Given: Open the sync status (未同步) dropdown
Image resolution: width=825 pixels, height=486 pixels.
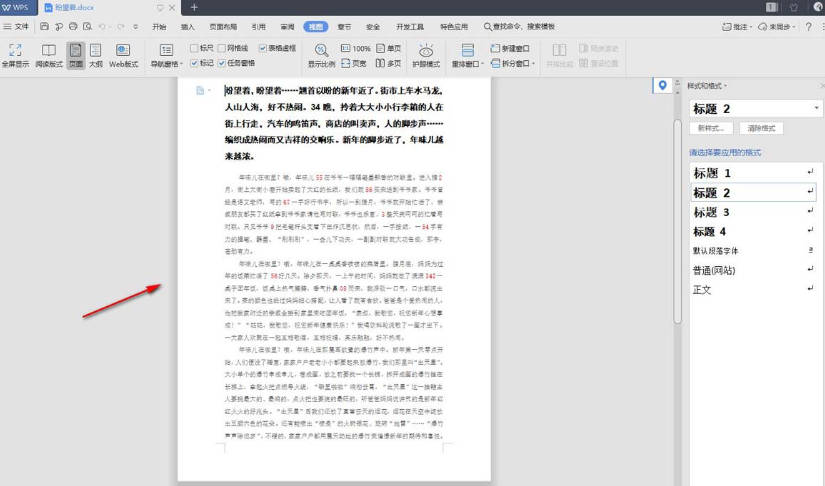Looking at the screenshot, I should pos(777,26).
